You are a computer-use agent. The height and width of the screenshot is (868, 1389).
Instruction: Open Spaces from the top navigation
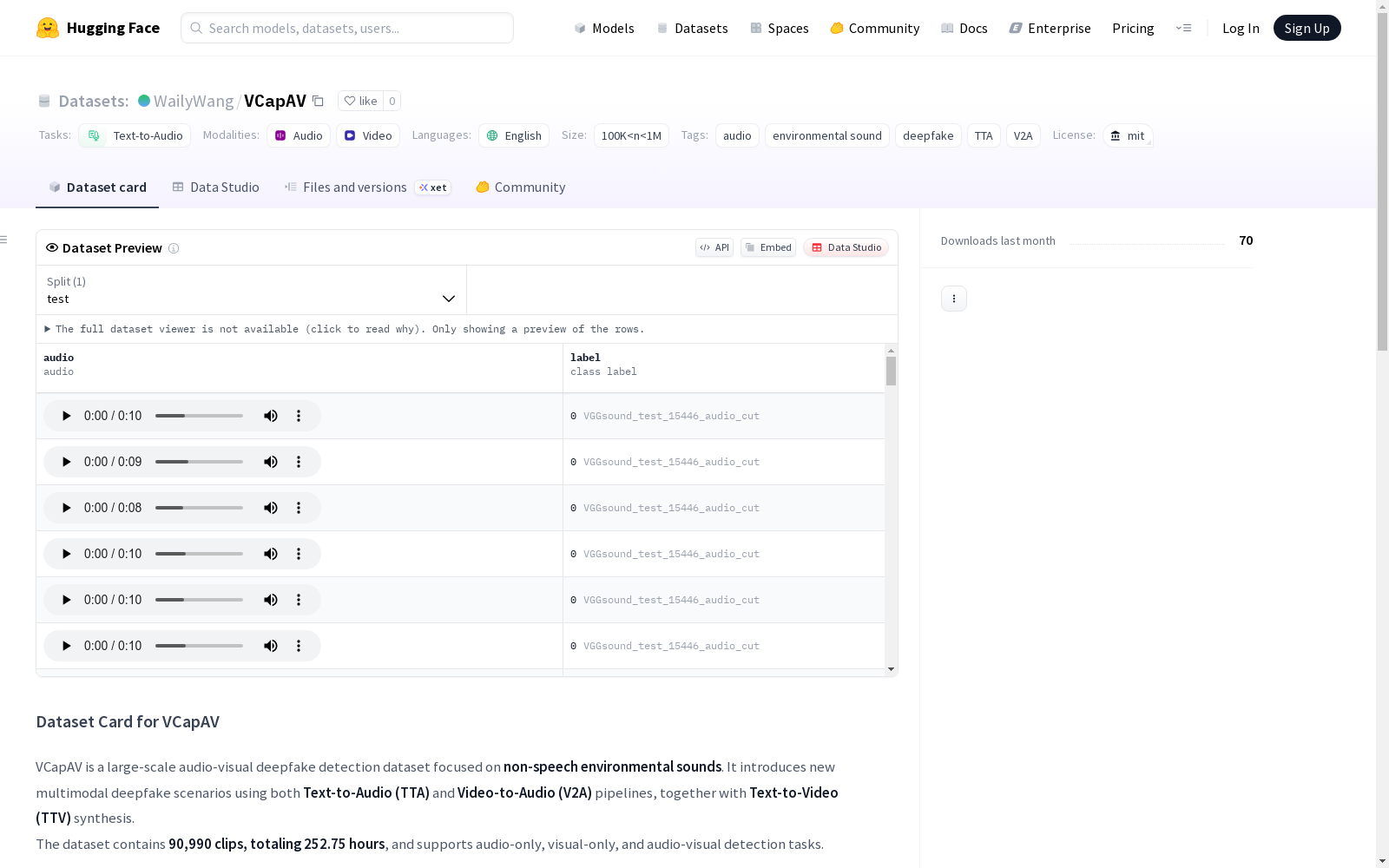[x=779, y=28]
